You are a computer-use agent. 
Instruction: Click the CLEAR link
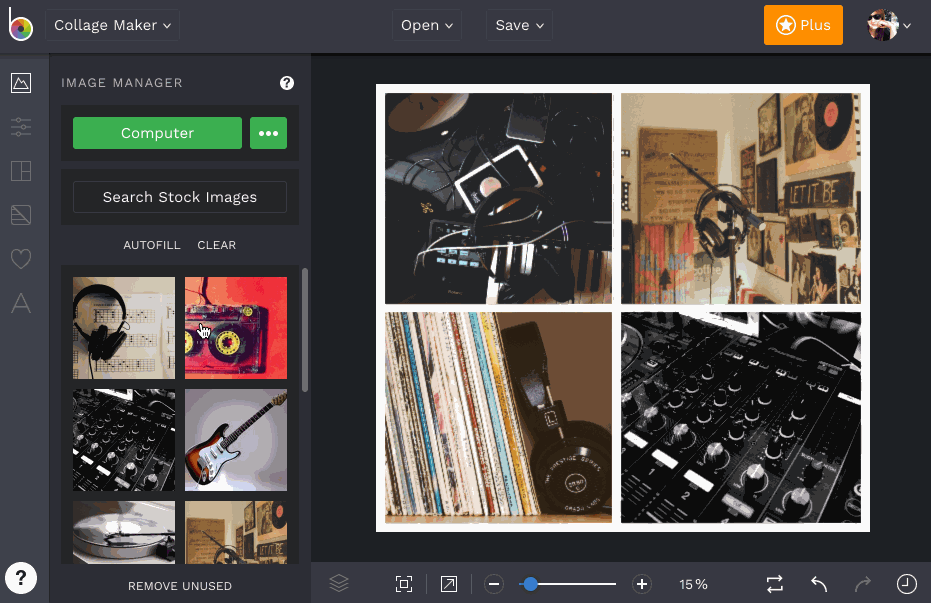217,245
